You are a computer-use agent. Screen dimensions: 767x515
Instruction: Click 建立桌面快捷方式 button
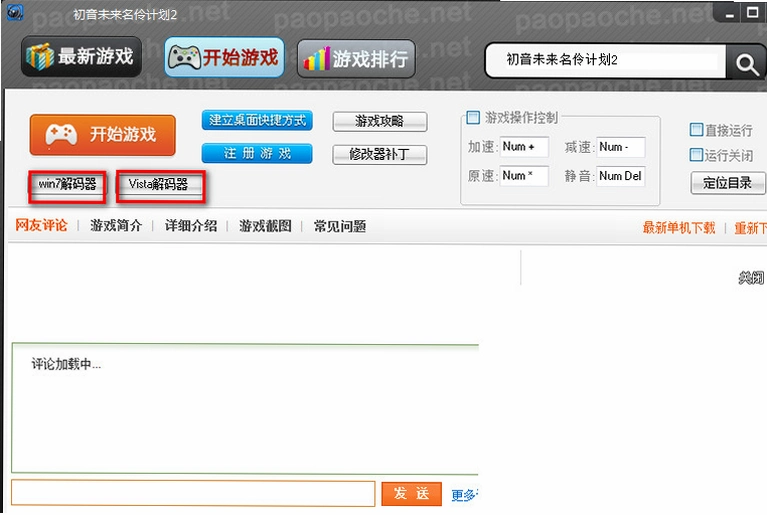tap(257, 120)
